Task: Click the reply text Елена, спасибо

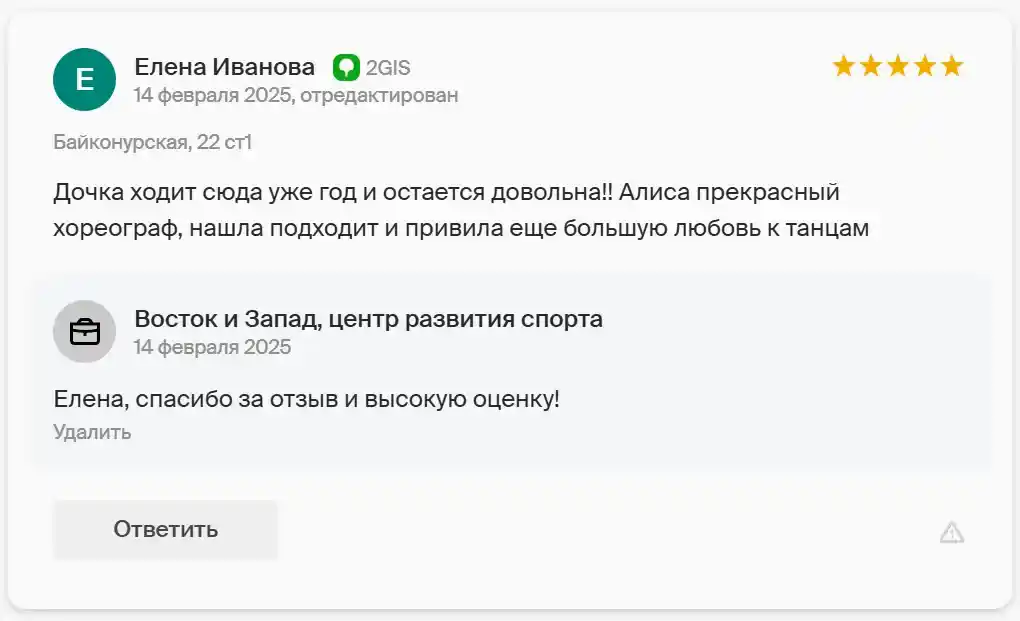Action: coord(306,399)
